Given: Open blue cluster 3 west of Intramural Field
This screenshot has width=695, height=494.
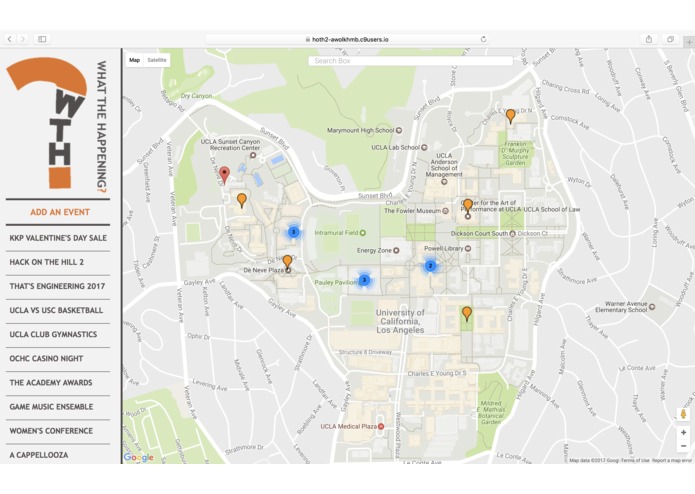Looking at the screenshot, I should (x=293, y=232).
